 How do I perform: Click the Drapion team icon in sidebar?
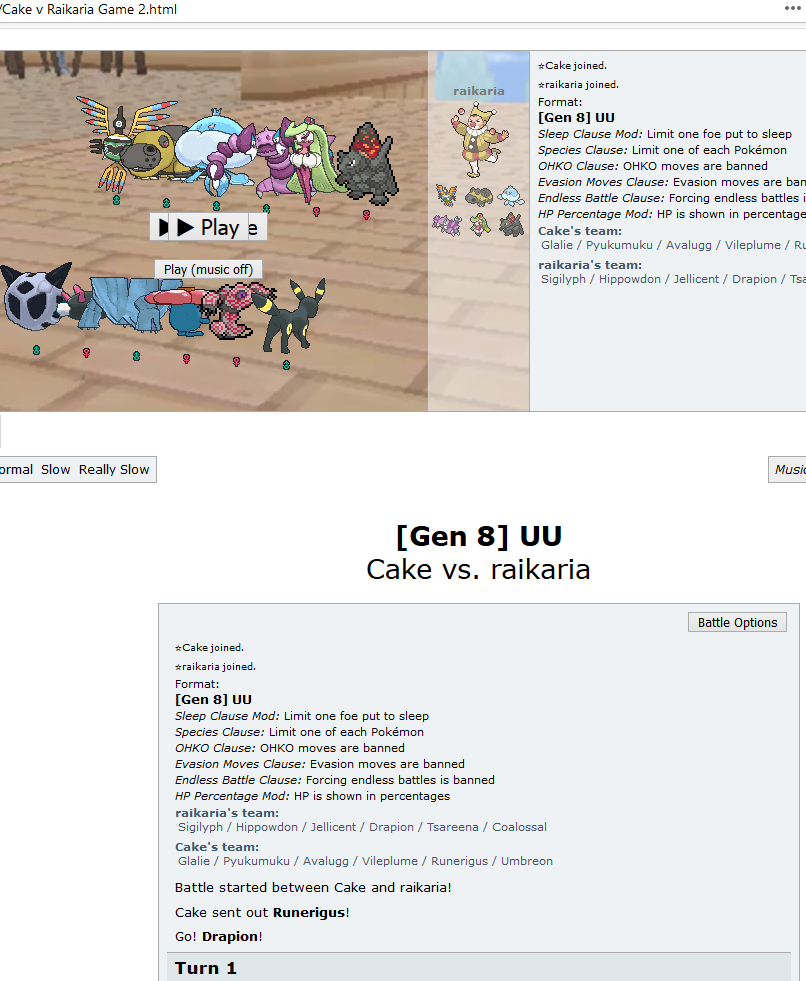point(446,224)
